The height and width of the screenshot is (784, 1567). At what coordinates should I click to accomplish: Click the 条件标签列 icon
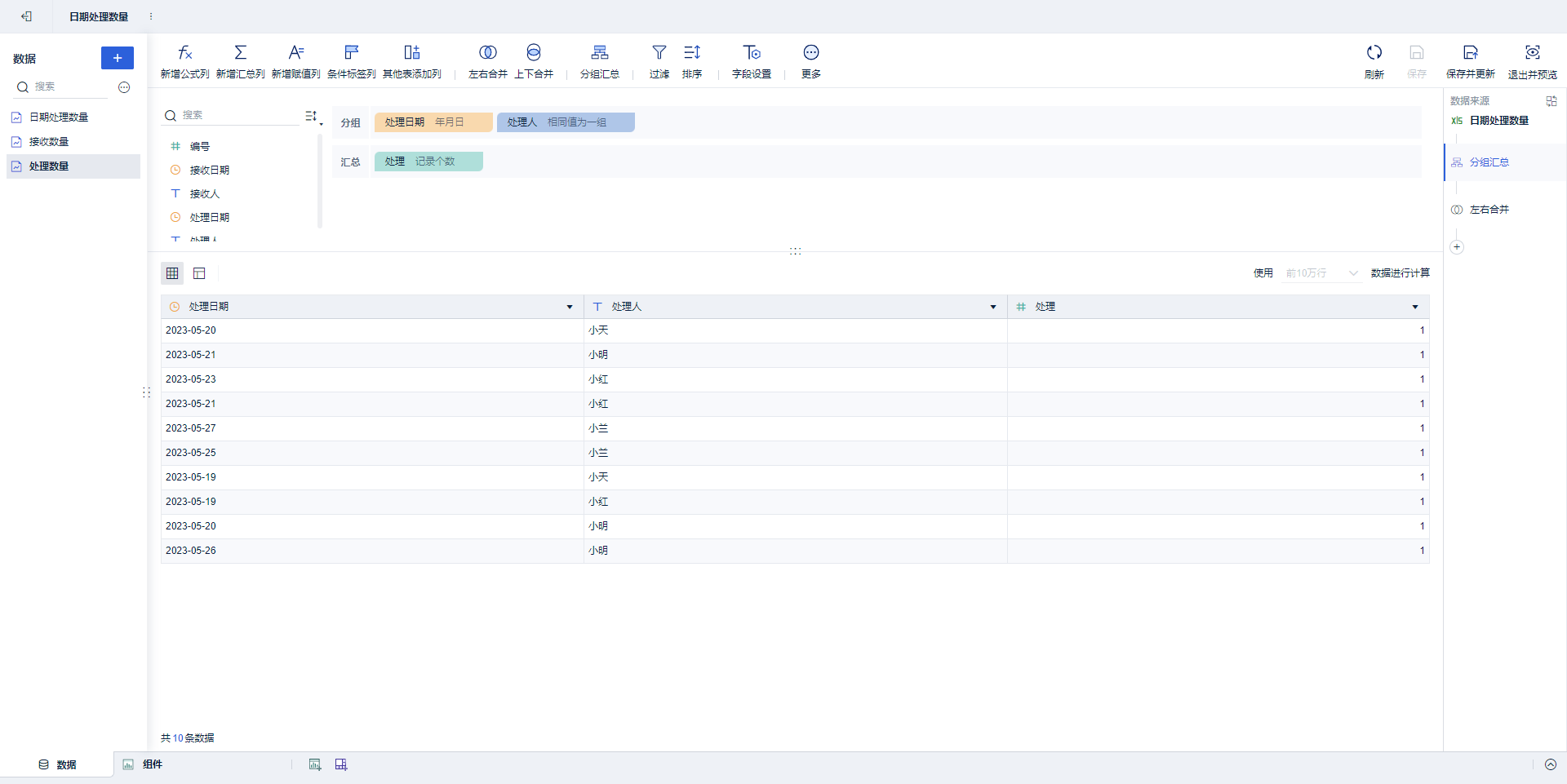(x=352, y=53)
